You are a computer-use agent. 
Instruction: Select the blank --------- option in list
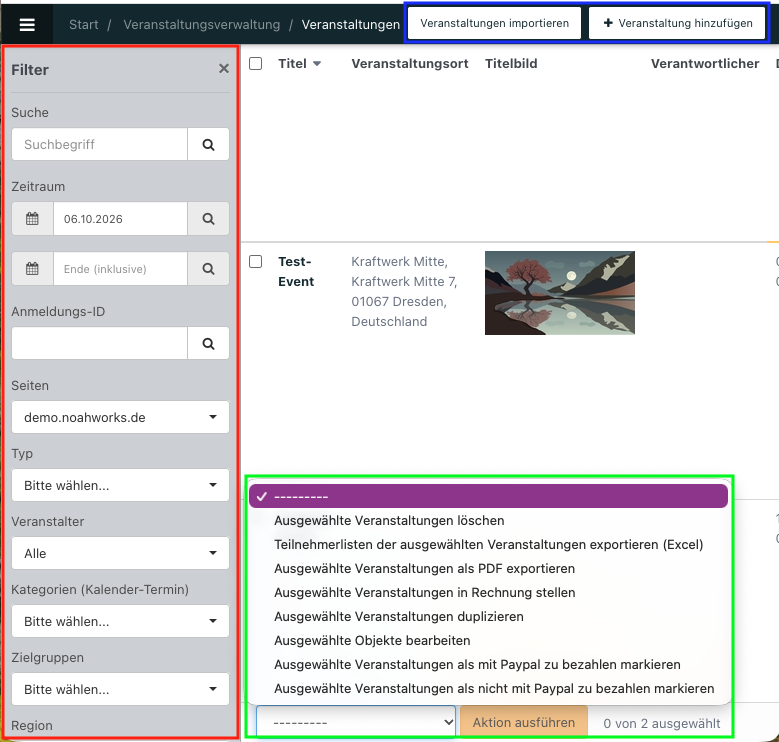pos(488,496)
